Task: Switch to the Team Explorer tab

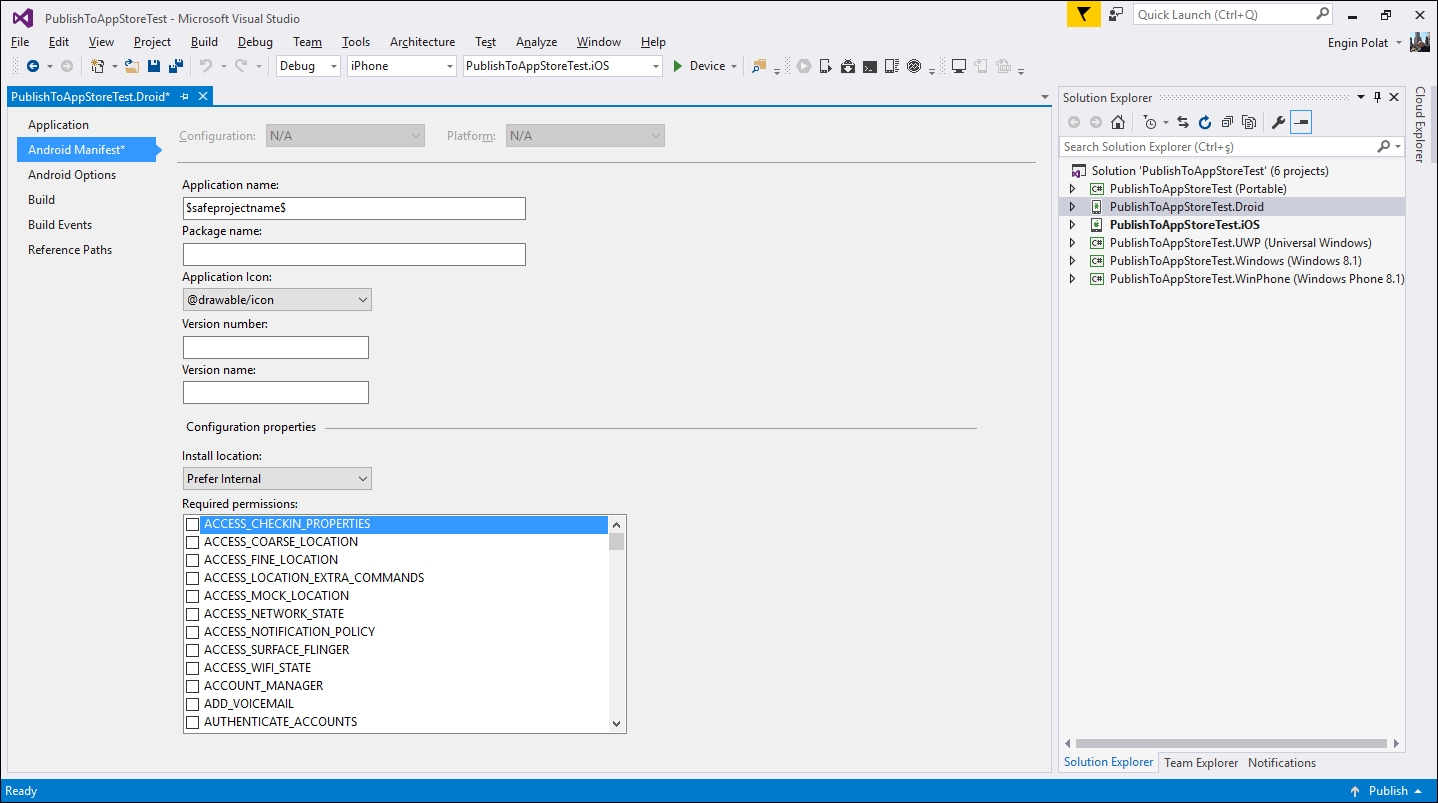Action: click(1200, 762)
